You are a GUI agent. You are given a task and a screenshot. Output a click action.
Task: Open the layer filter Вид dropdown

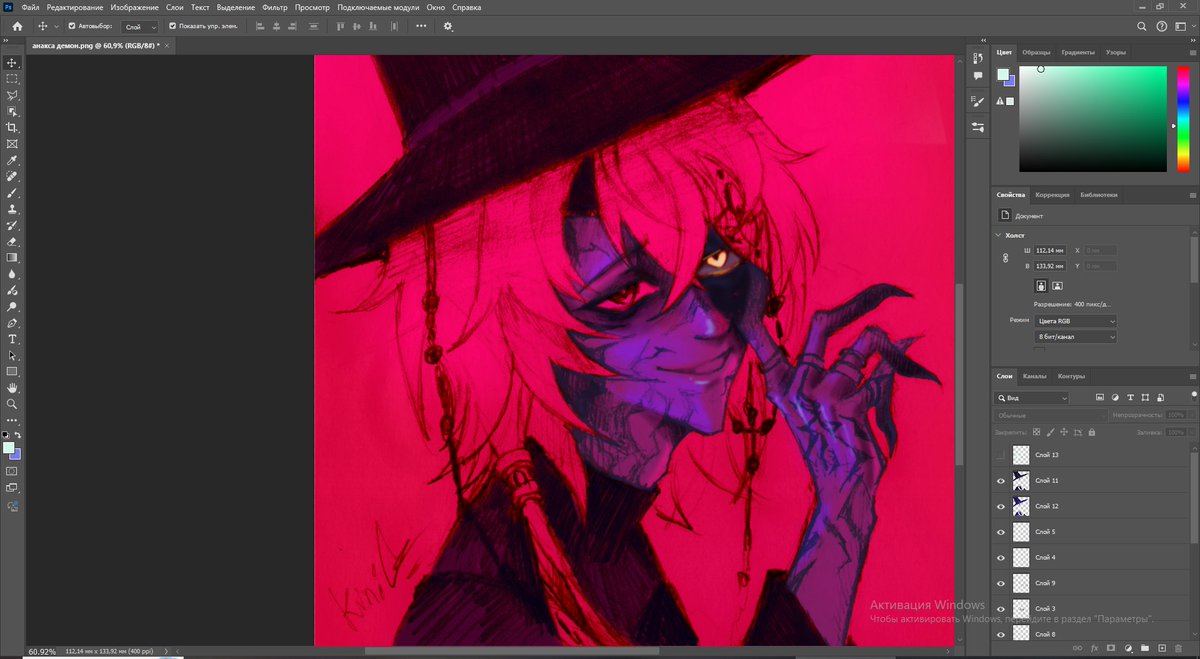click(1033, 397)
